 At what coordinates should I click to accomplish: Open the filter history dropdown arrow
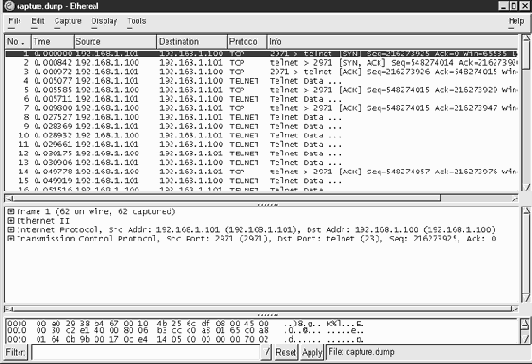[266, 352]
